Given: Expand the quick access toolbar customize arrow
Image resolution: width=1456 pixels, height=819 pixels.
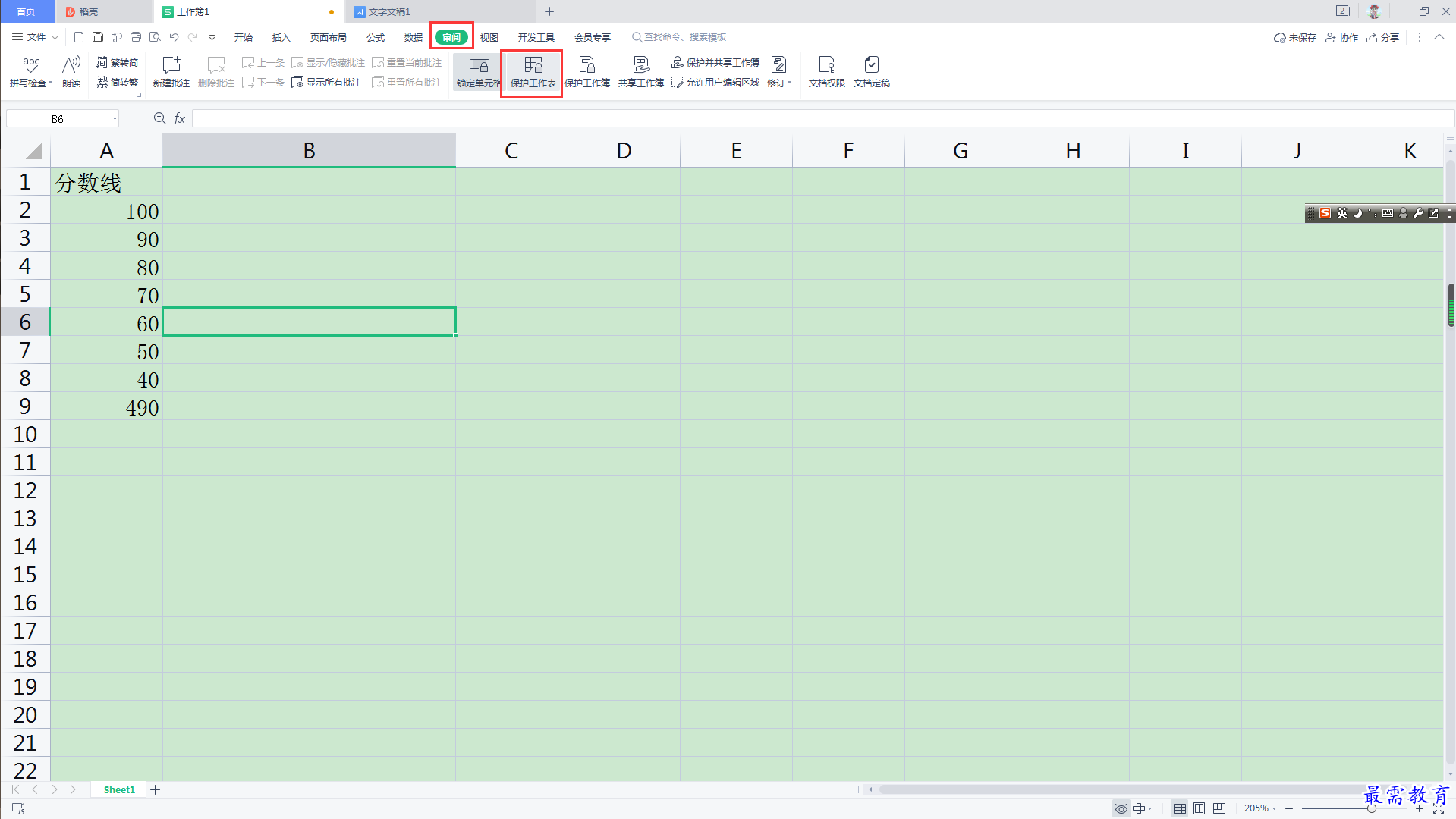Looking at the screenshot, I should (212, 37).
